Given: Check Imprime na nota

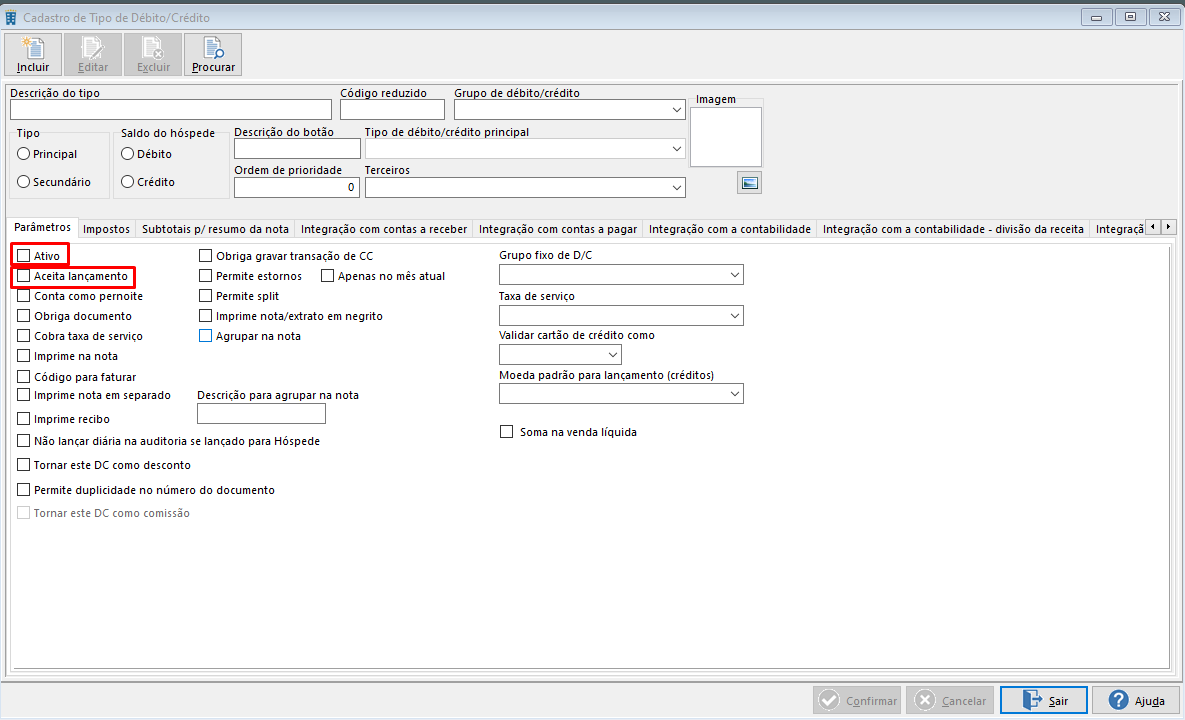Looking at the screenshot, I should tap(23, 356).
